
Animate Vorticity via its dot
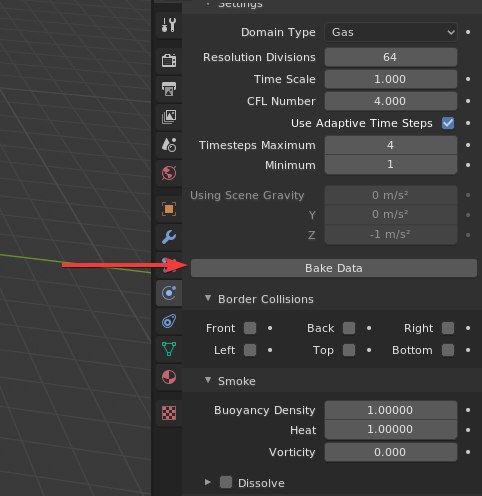coord(468,452)
